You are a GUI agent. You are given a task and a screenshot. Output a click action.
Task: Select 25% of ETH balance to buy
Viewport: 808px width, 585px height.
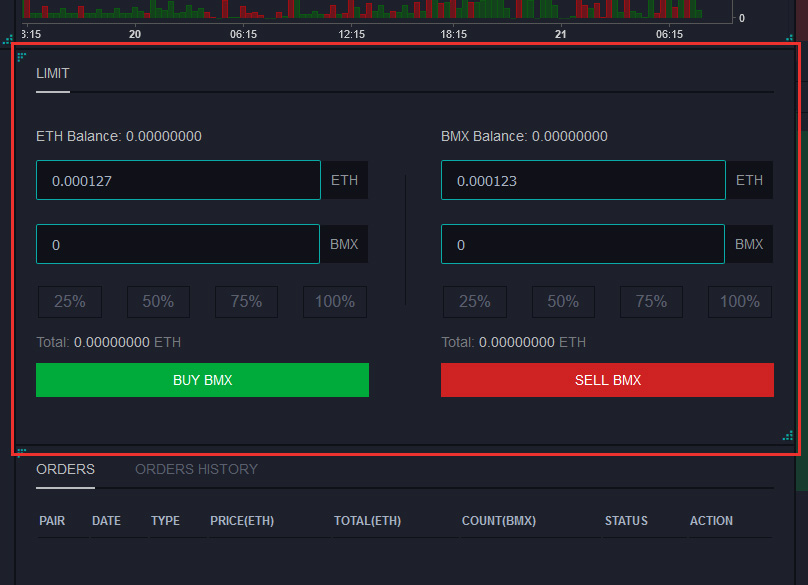[x=70, y=302]
